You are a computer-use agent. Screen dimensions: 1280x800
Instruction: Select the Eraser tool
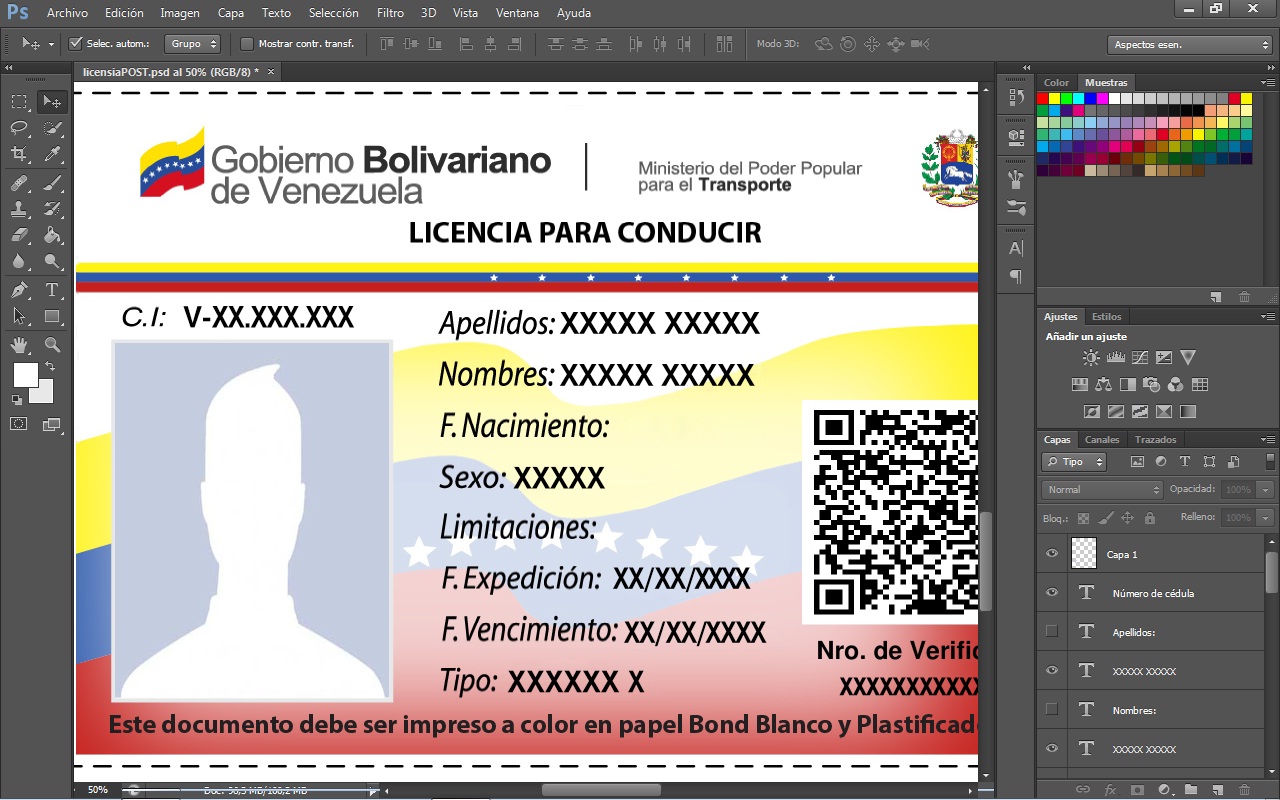[19, 235]
